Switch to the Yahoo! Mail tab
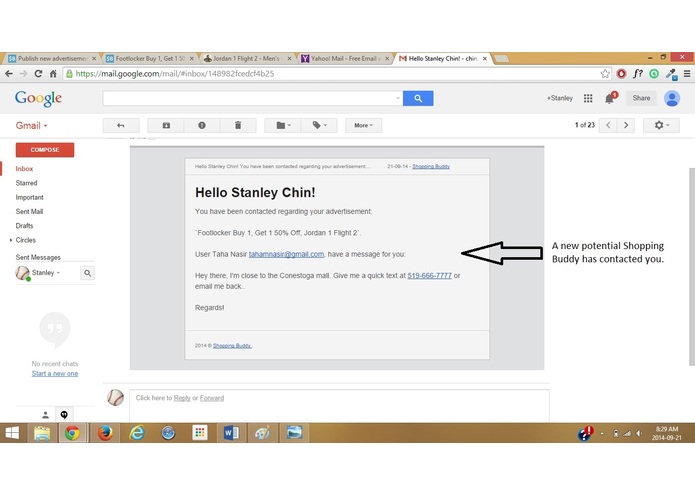This screenshot has width=695, height=494. point(345,58)
